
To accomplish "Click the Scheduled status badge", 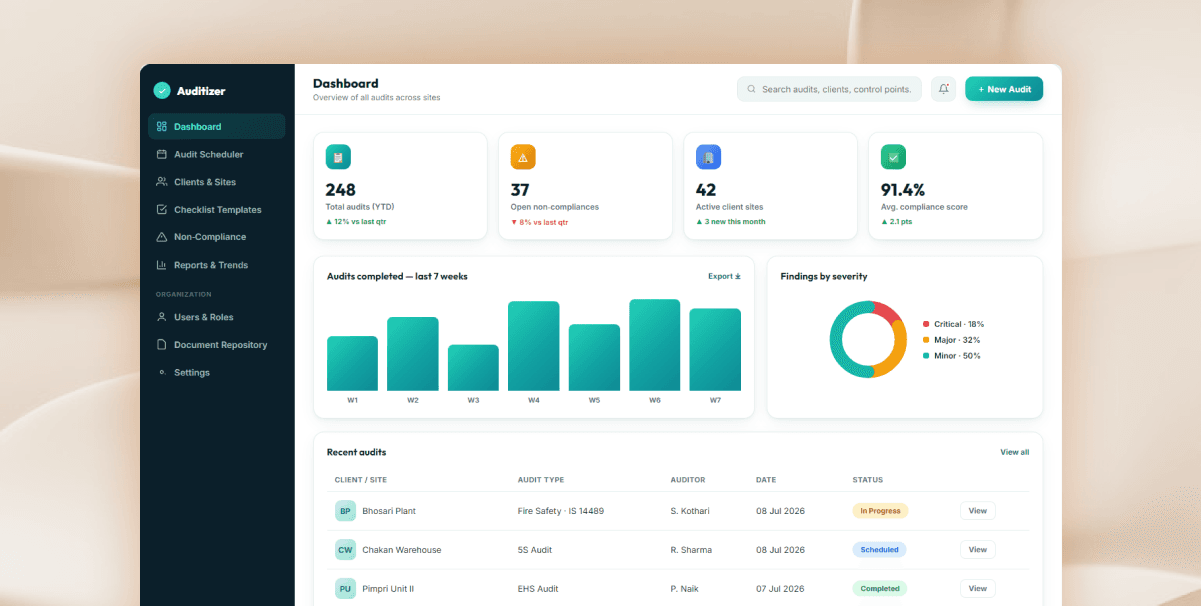I will point(880,550).
